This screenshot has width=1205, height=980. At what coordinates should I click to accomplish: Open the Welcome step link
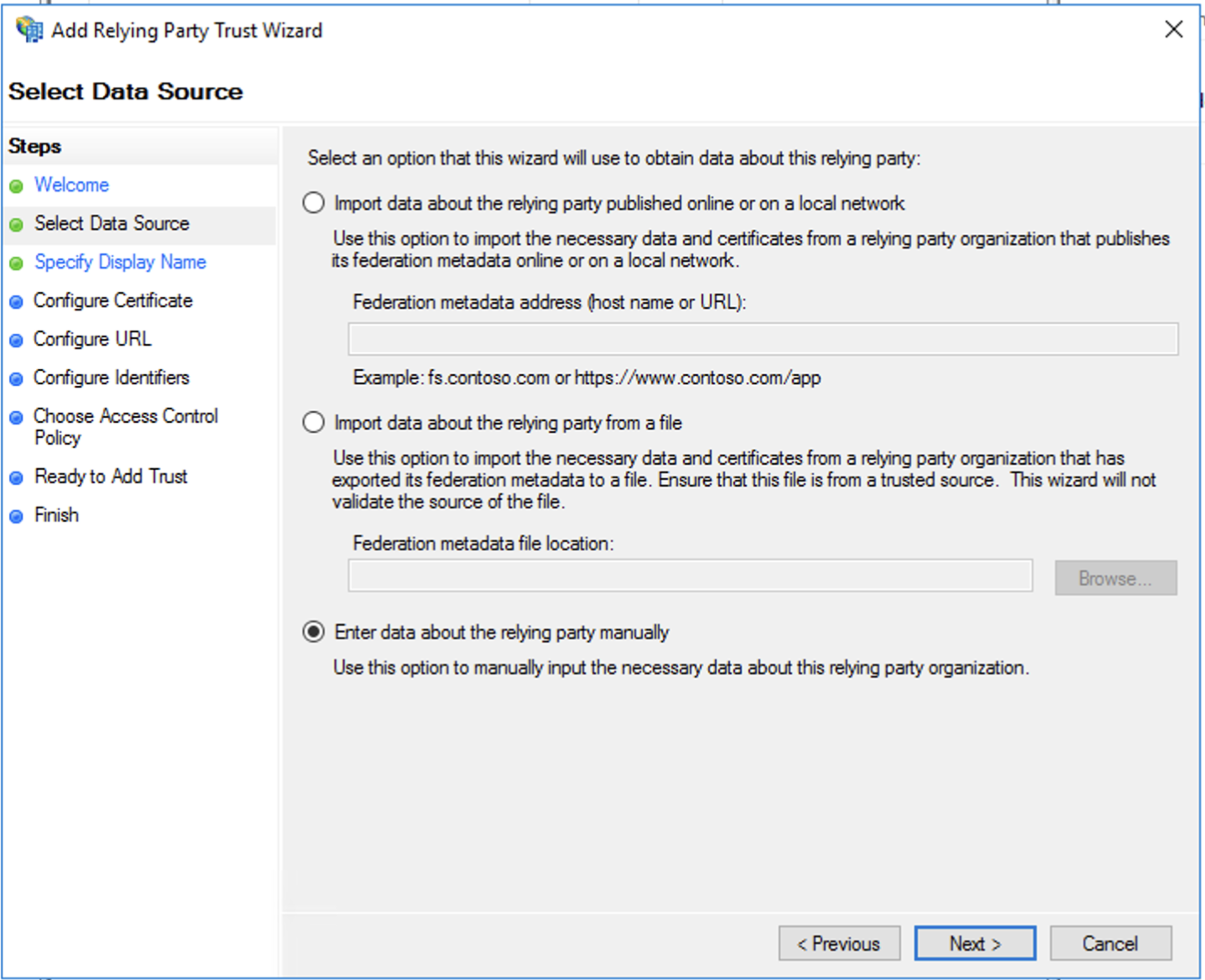click(71, 185)
